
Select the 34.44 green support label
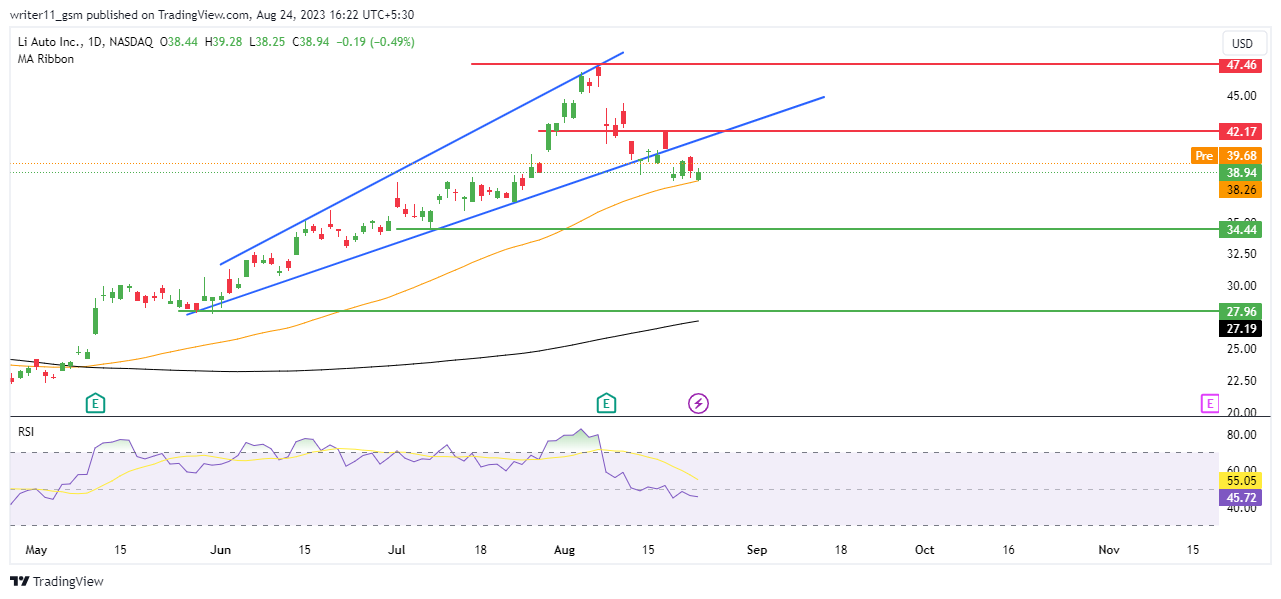1240,230
